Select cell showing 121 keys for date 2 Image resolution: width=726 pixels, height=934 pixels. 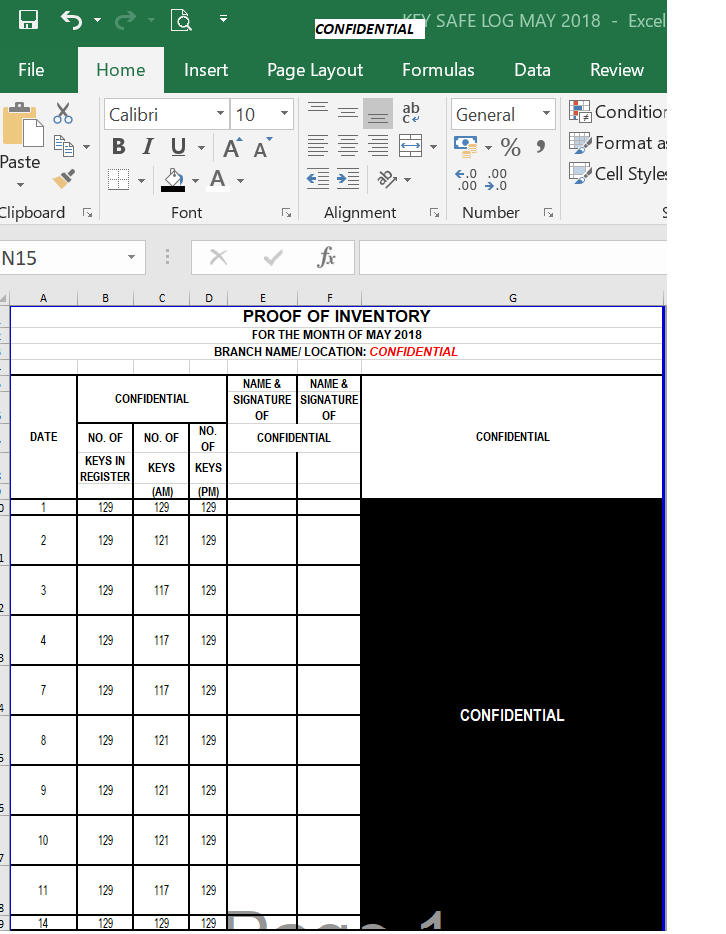pyautogui.click(x=161, y=540)
